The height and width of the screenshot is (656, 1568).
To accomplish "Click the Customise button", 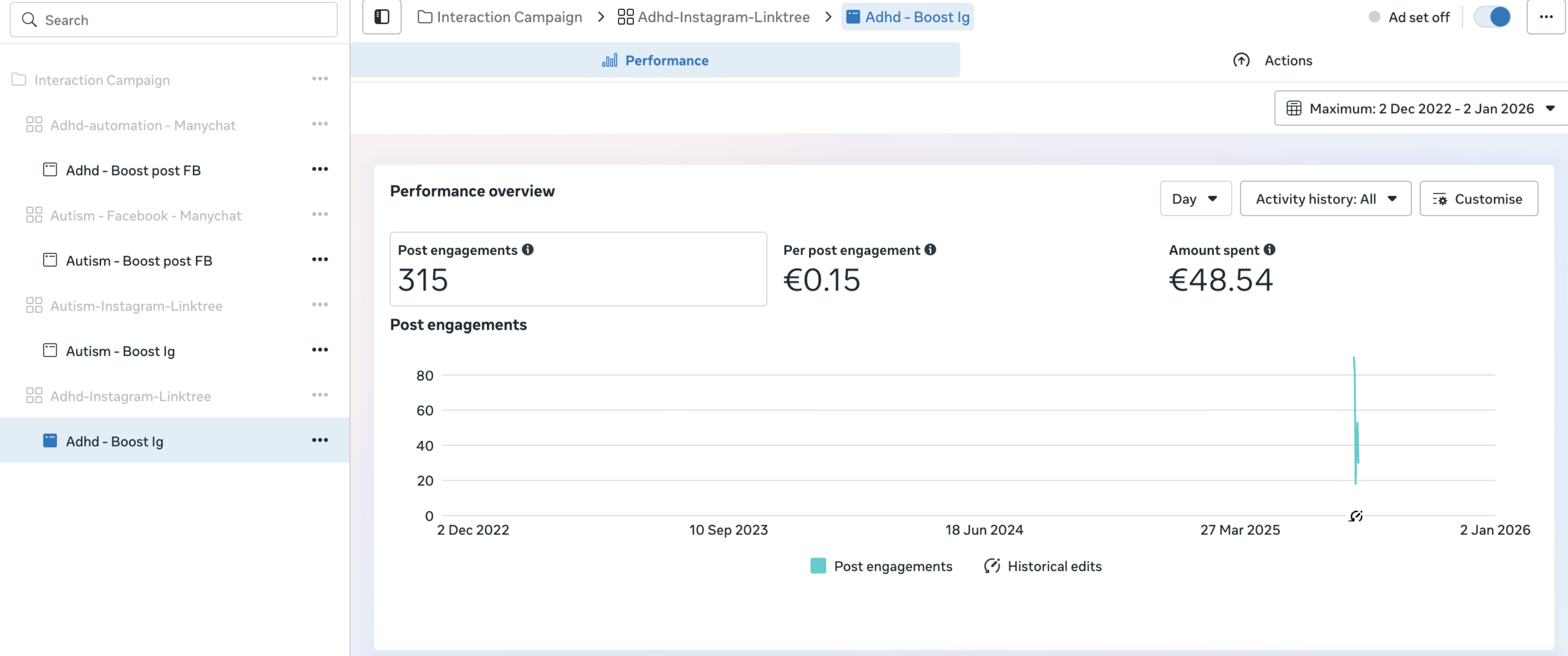I will [x=1478, y=199].
